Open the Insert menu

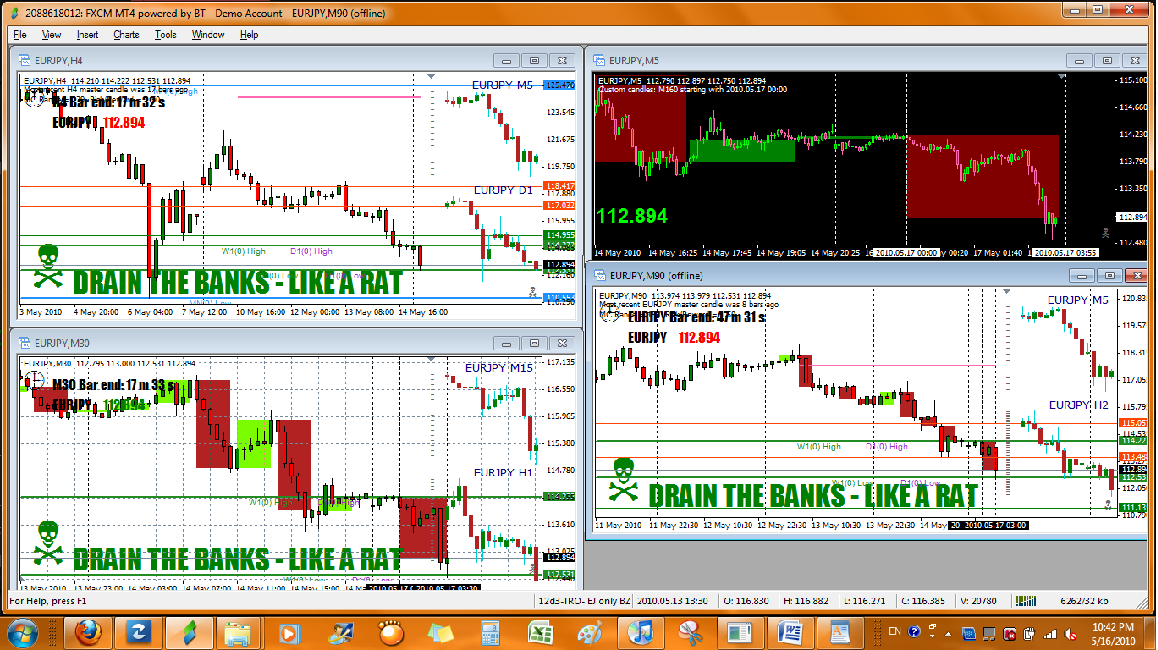[x=87, y=35]
